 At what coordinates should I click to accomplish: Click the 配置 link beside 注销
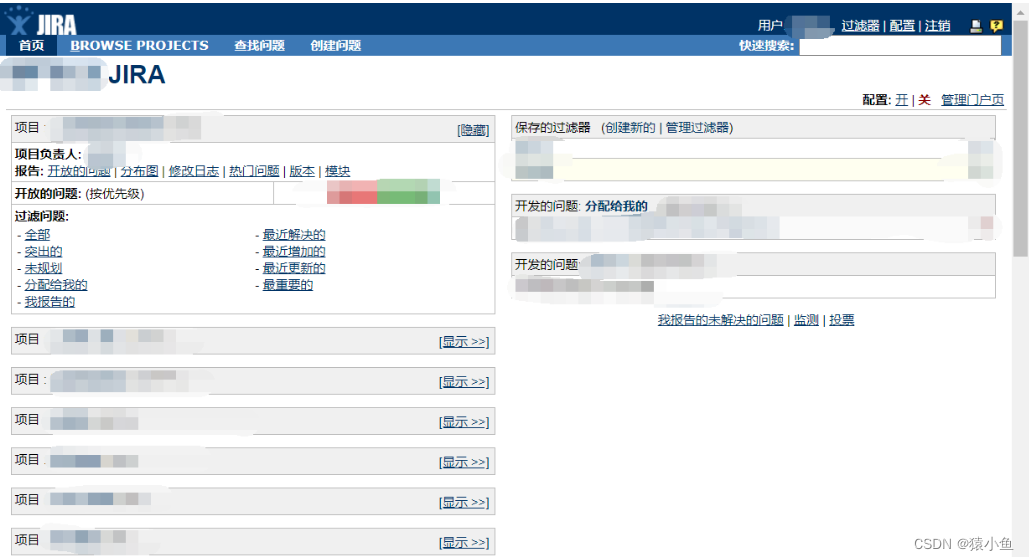(x=902, y=26)
